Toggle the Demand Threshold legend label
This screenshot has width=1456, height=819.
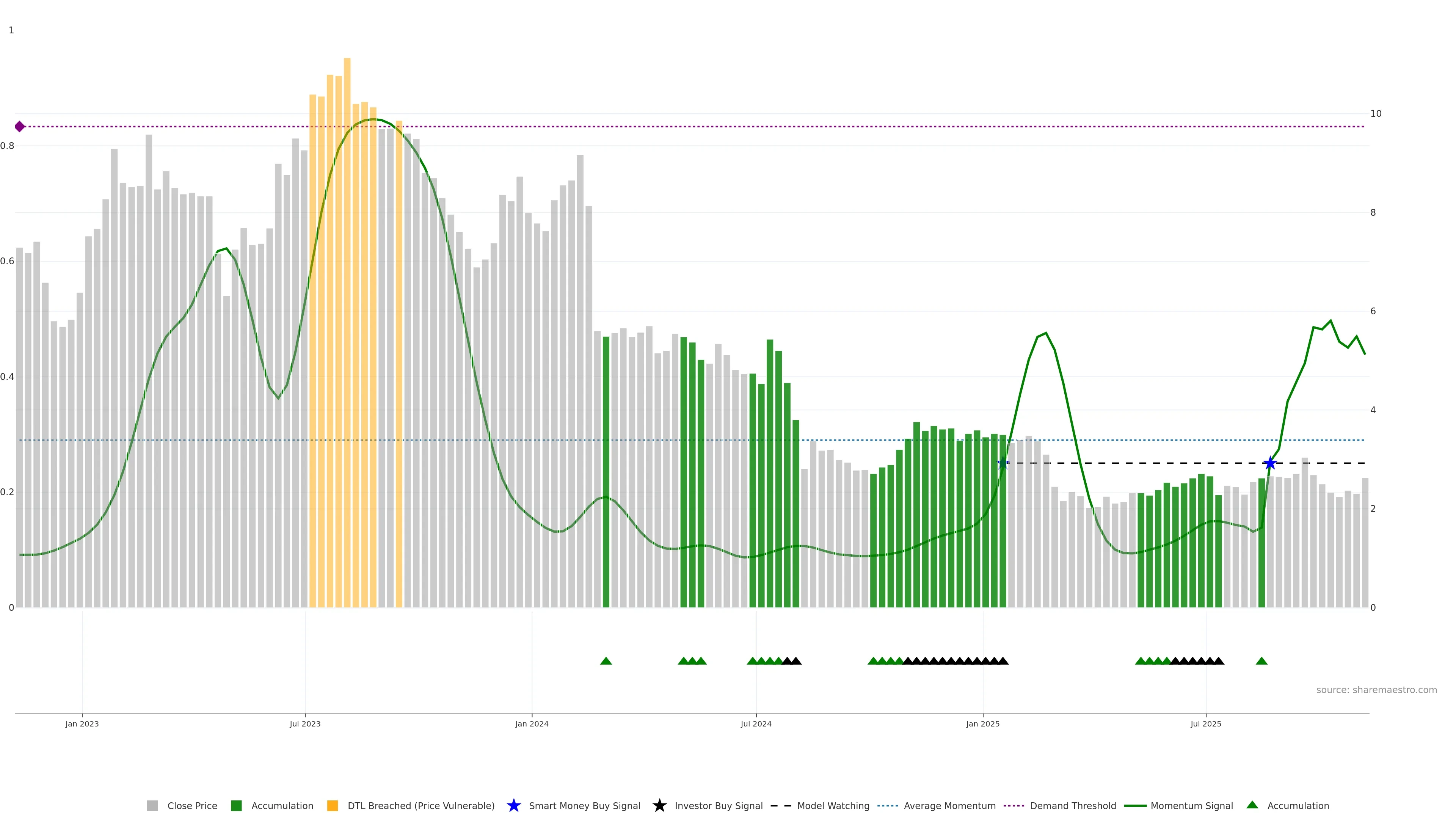coord(1073,805)
